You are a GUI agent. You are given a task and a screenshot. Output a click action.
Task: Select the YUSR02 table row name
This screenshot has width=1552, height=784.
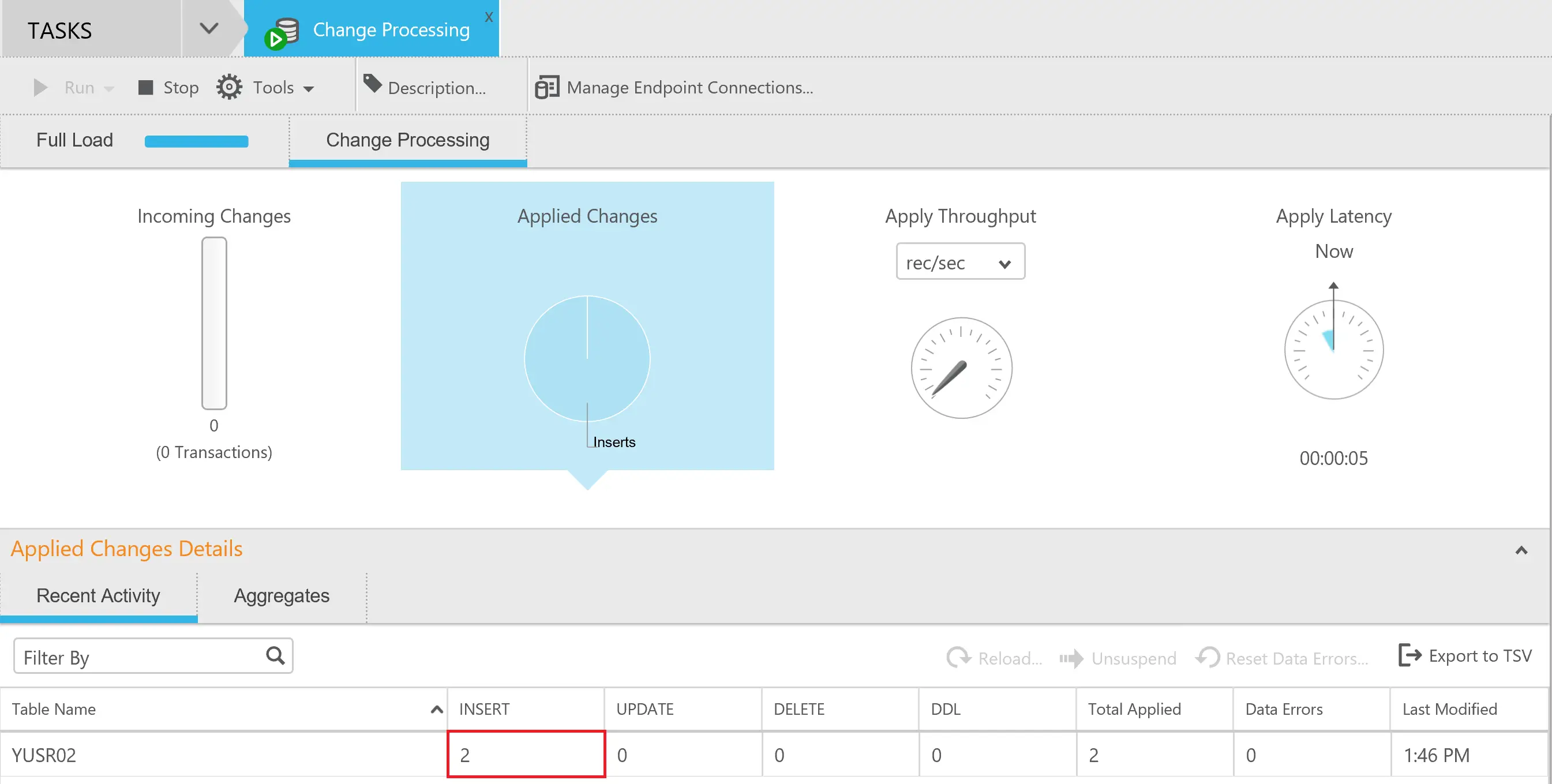[44, 755]
